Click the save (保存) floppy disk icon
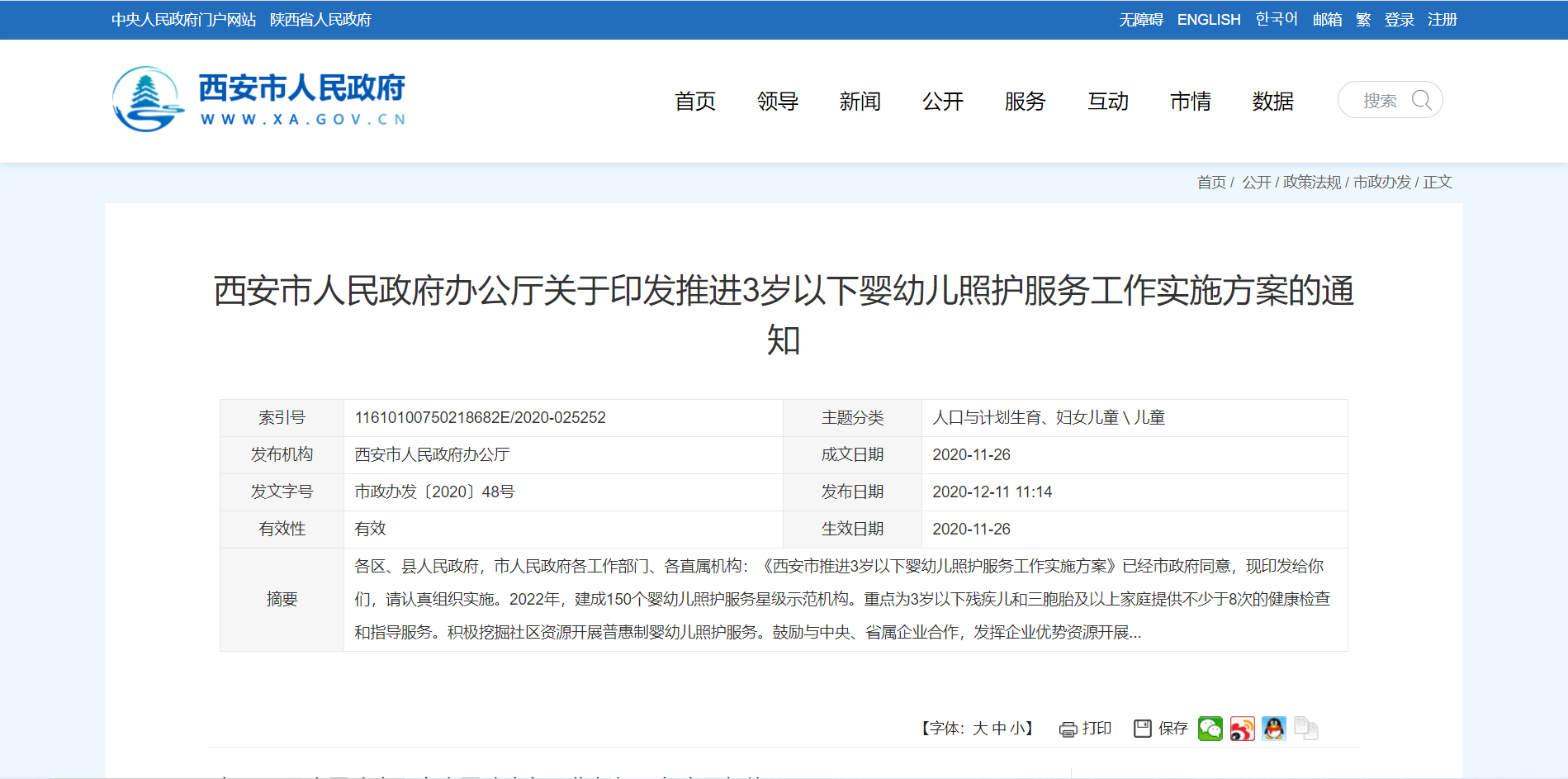 pos(1143,729)
